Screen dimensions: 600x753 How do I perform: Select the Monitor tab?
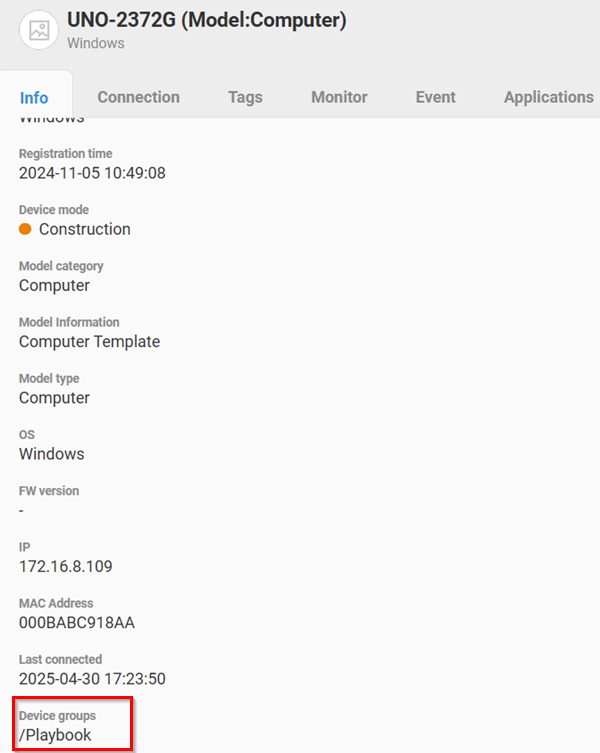pos(339,97)
